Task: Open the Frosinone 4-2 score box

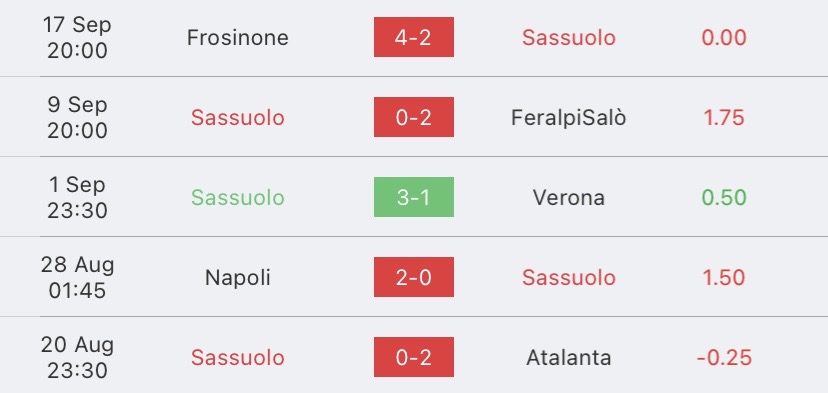Action: pyautogui.click(x=413, y=37)
